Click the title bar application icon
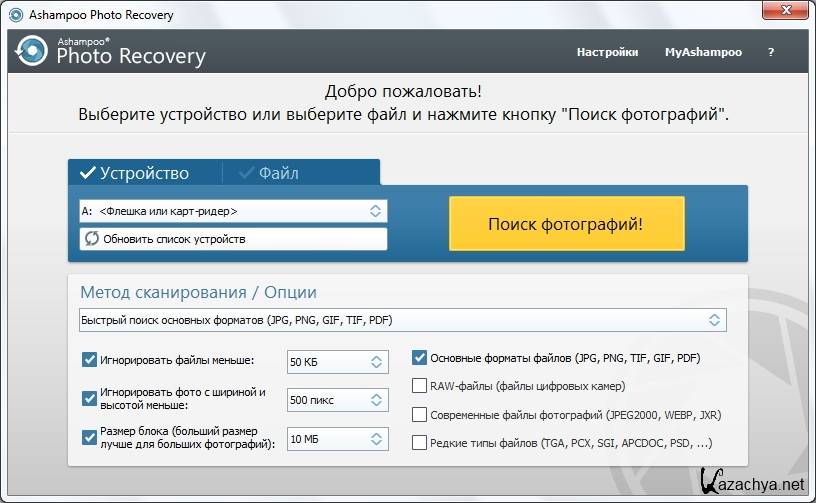The height and width of the screenshot is (503, 816). pyautogui.click(x=14, y=15)
